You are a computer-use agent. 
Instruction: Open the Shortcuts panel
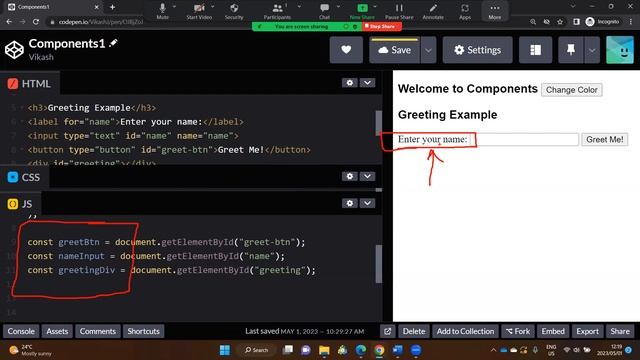[144, 331]
